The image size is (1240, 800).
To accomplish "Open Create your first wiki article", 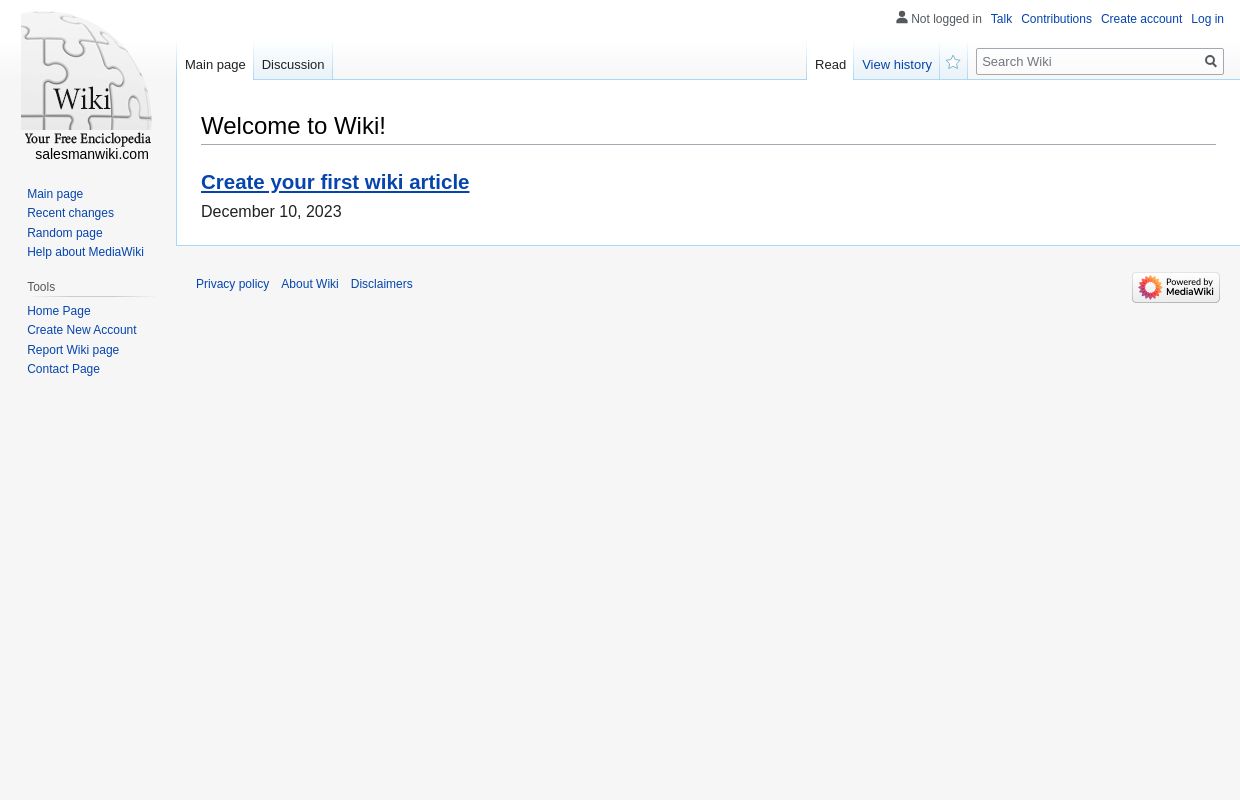I will coord(335,182).
